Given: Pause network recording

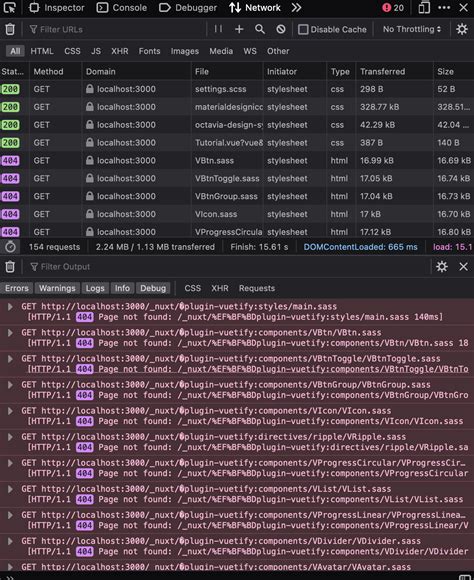Looking at the screenshot, I should 218,29.
